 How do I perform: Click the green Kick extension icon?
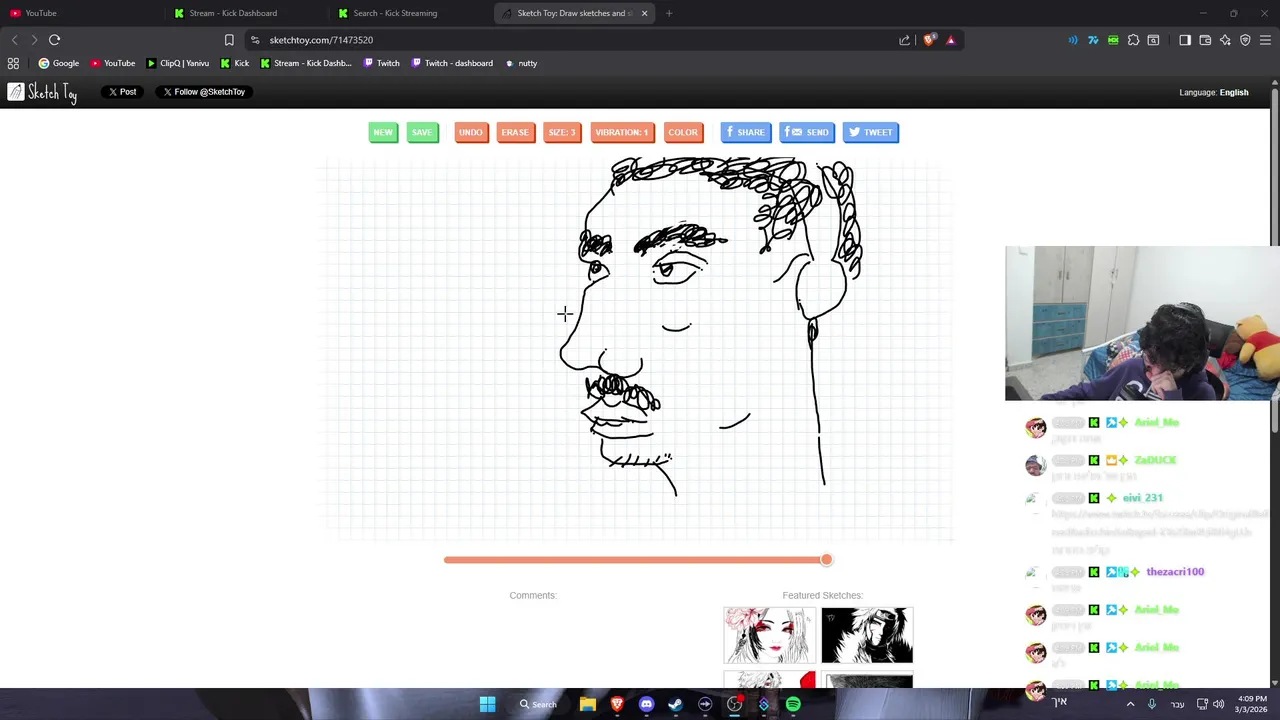point(1113,40)
